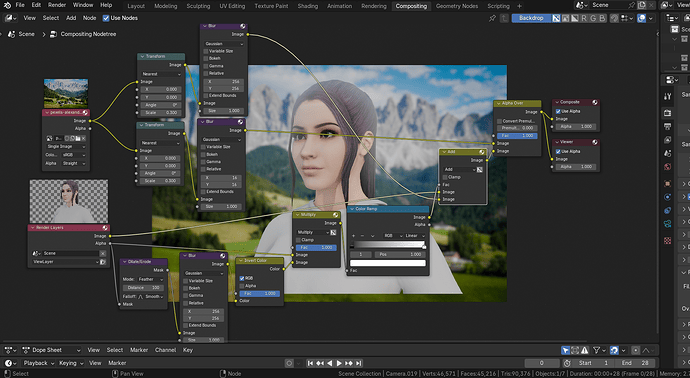Toggle the node snapping icon
690x378 pixels.
tap(614, 18)
